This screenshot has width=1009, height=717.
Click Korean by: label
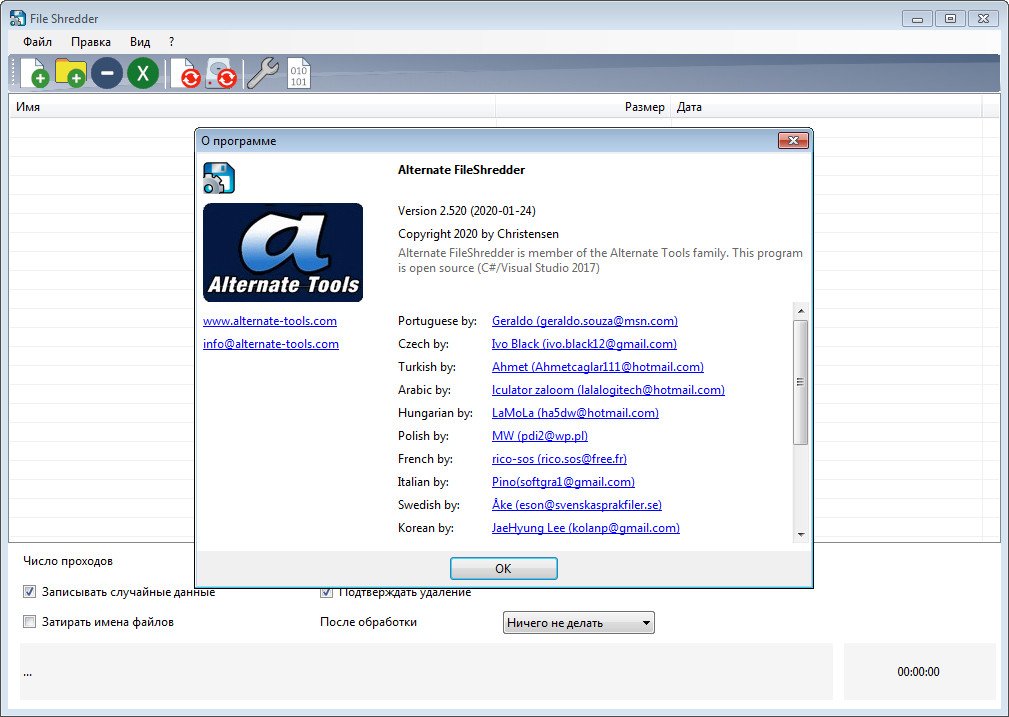coord(426,528)
